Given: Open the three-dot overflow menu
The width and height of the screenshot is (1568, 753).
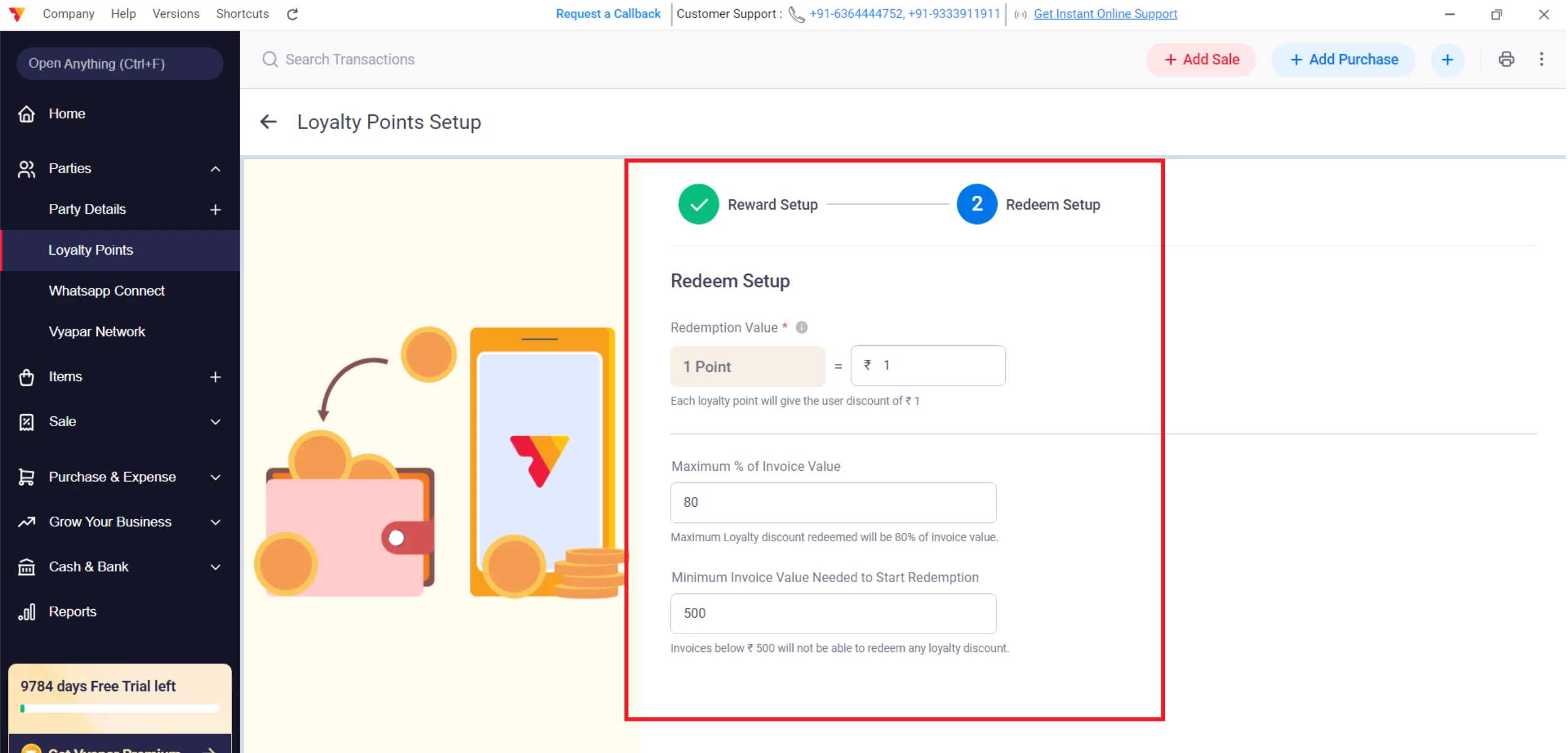Looking at the screenshot, I should click(1541, 59).
